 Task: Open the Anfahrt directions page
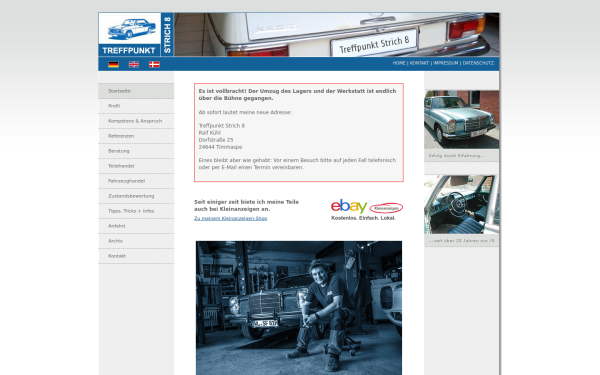coord(136,226)
